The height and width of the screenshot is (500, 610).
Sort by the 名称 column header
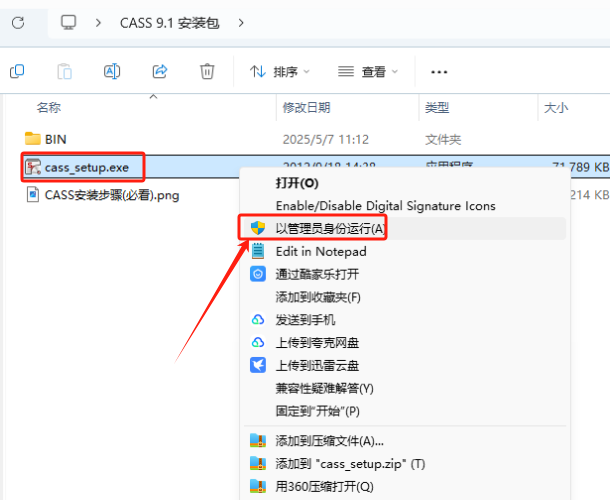pyautogui.click(x=49, y=107)
